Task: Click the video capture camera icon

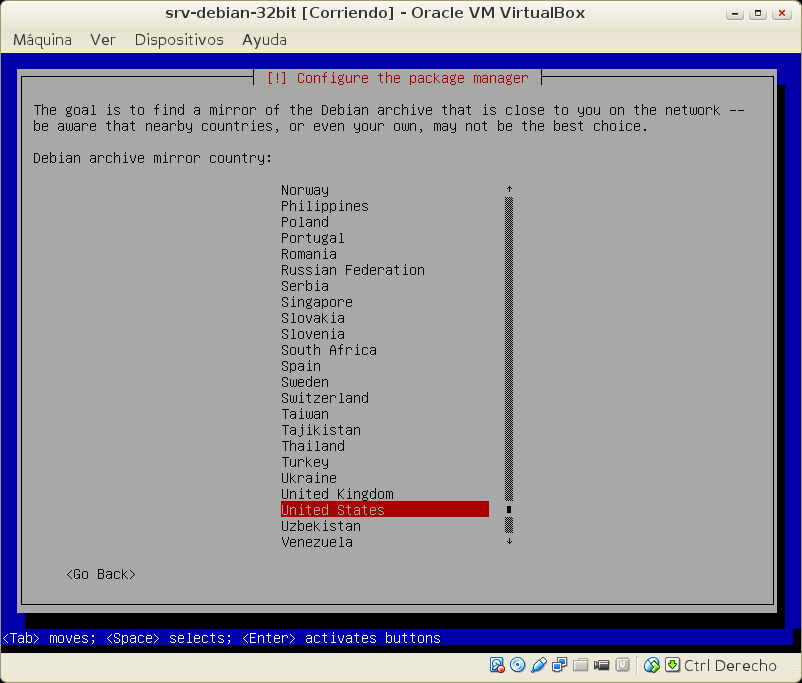Action: tap(602, 665)
